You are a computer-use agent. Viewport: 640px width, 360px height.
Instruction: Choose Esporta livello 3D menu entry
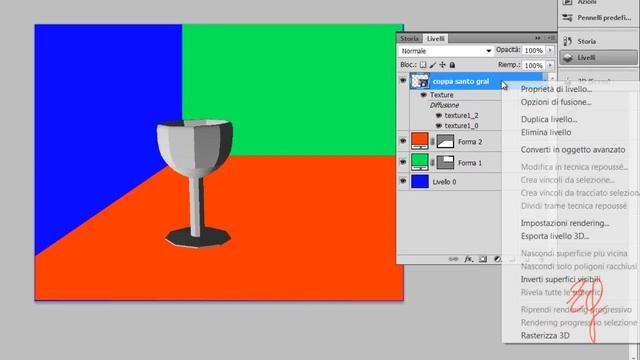point(555,236)
